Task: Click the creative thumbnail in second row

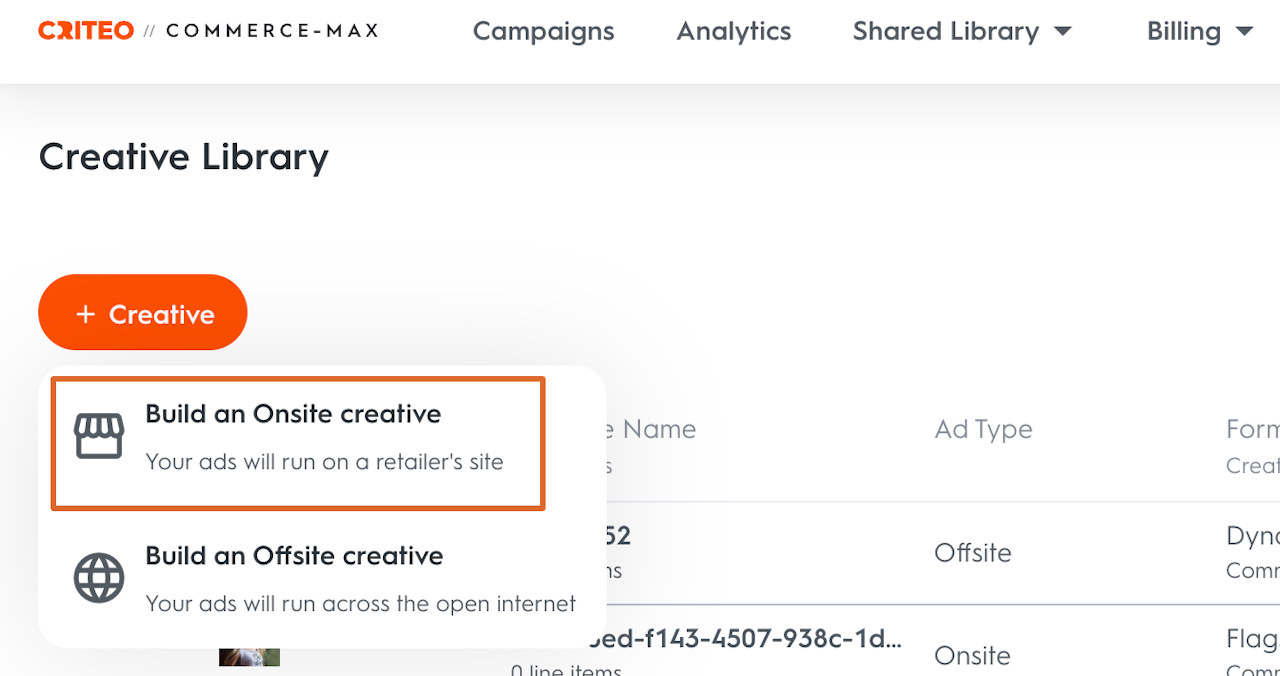Action: pyautogui.click(x=249, y=656)
